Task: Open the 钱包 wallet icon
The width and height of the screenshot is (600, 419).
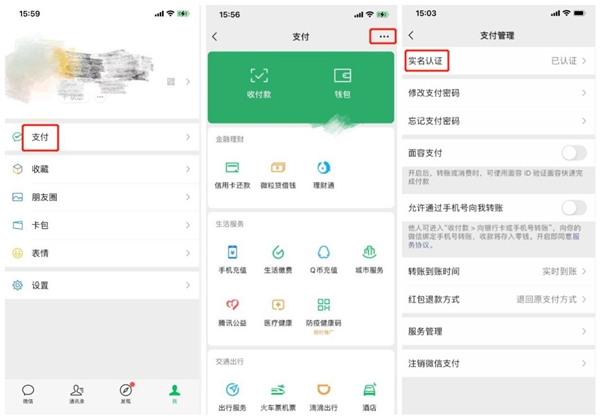Action: (x=341, y=82)
